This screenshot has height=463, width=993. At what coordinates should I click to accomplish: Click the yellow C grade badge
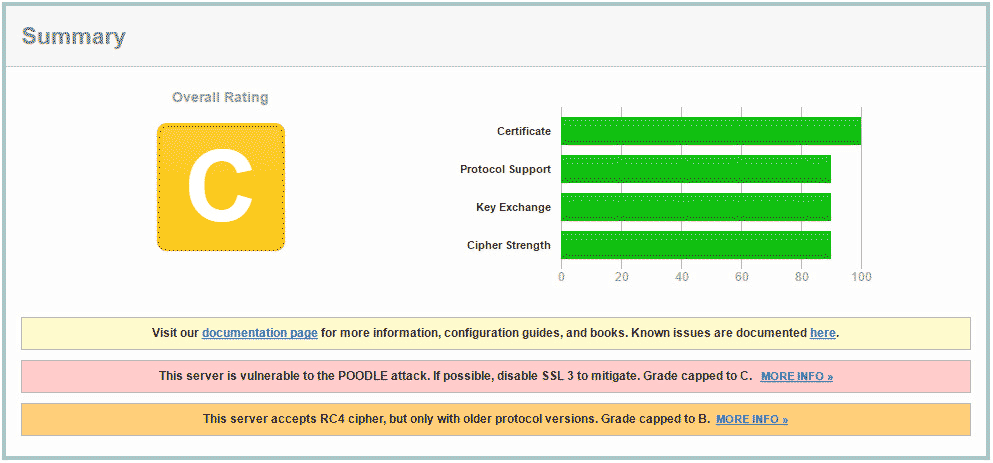tap(221, 187)
